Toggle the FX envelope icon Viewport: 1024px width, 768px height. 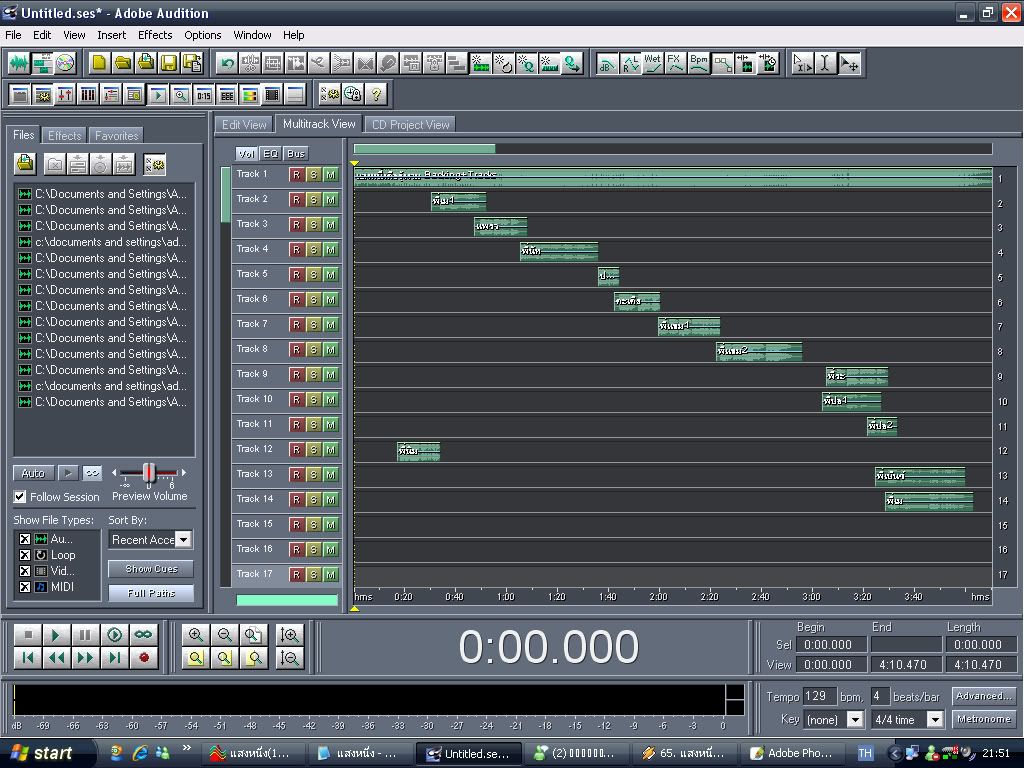point(675,63)
